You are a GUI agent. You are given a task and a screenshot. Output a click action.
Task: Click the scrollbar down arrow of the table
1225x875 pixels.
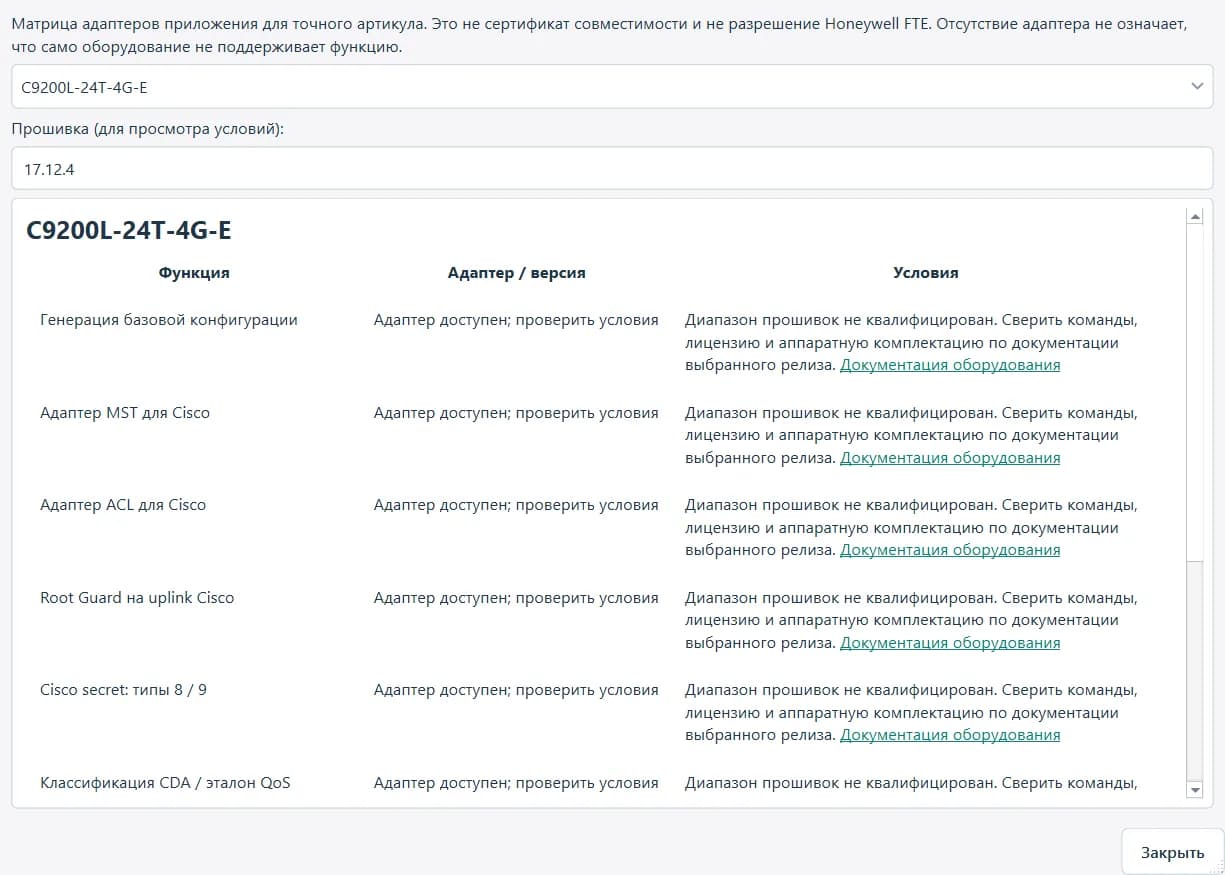click(1194, 790)
